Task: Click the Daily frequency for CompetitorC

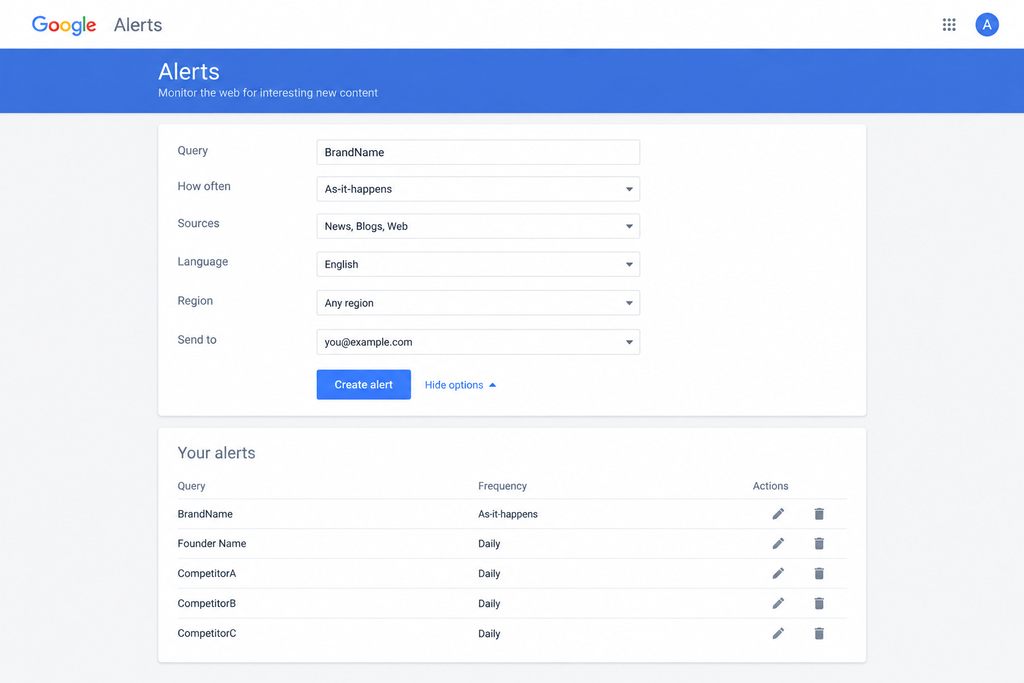Action: tap(489, 633)
